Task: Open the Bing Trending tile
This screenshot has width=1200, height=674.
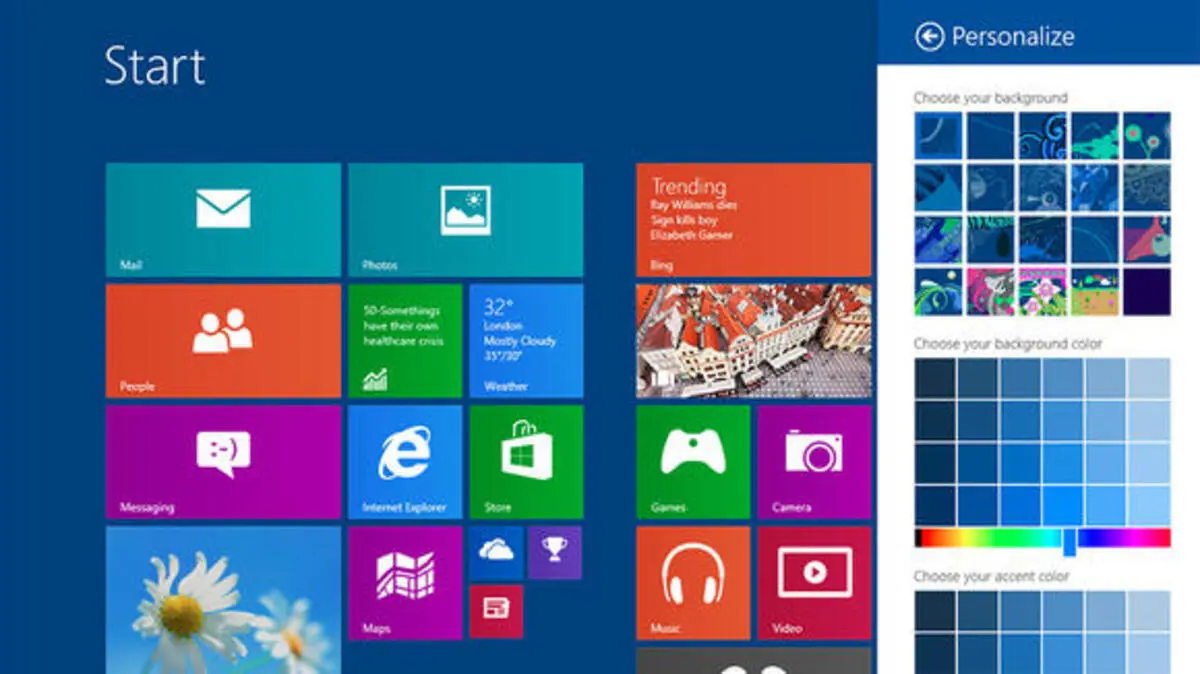Action: point(753,220)
